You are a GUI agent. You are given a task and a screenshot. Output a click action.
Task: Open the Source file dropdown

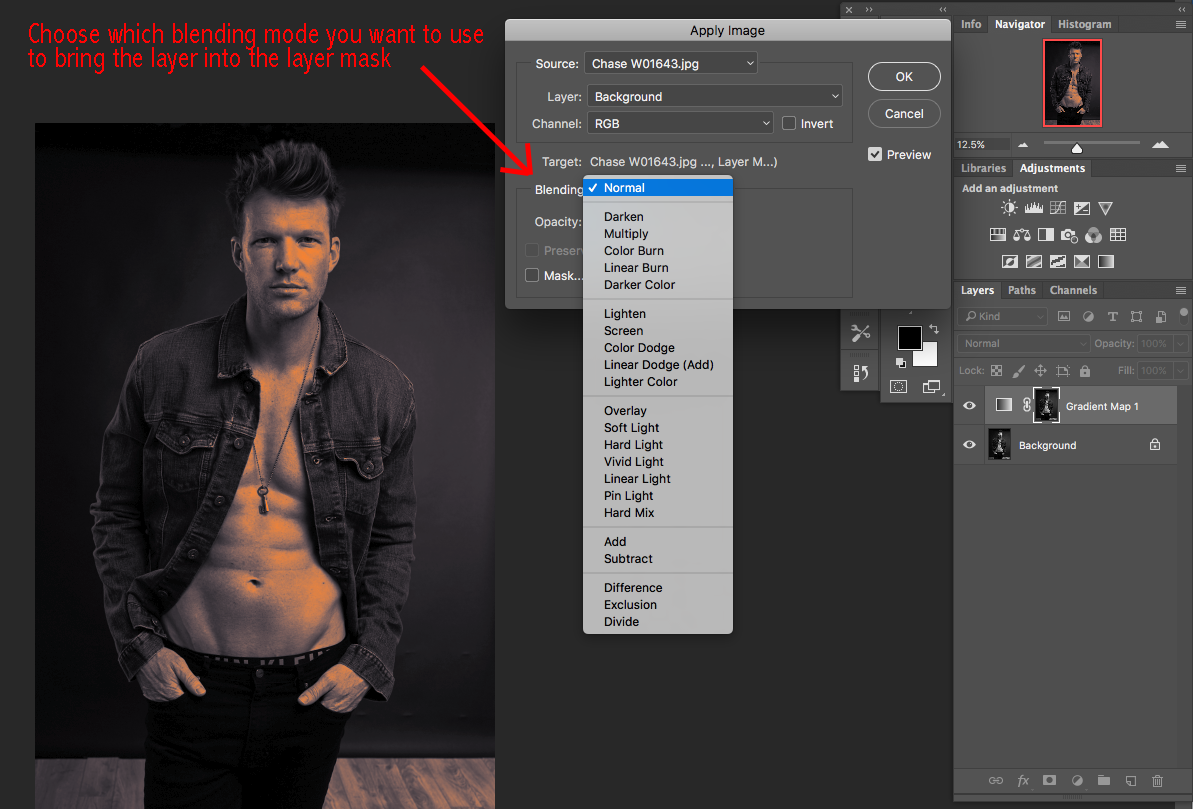(x=670, y=61)
